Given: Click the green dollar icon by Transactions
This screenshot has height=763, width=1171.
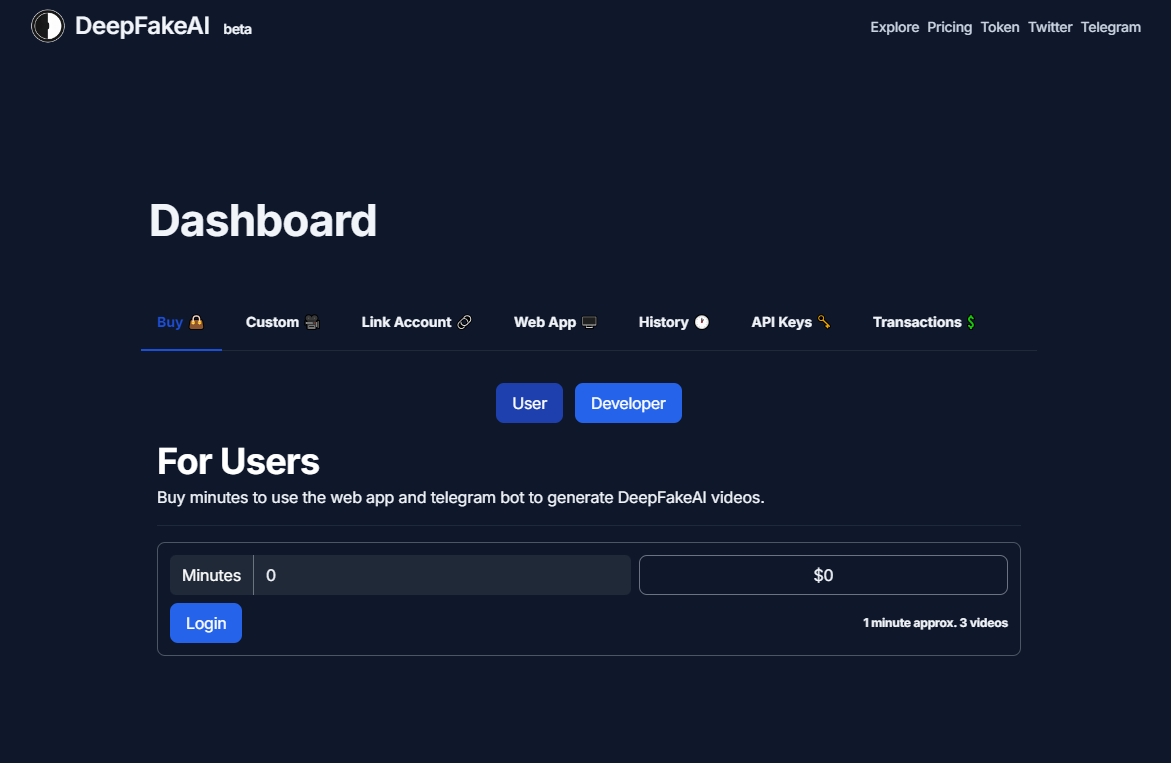Looking at the screenshot, I should 971,322.
